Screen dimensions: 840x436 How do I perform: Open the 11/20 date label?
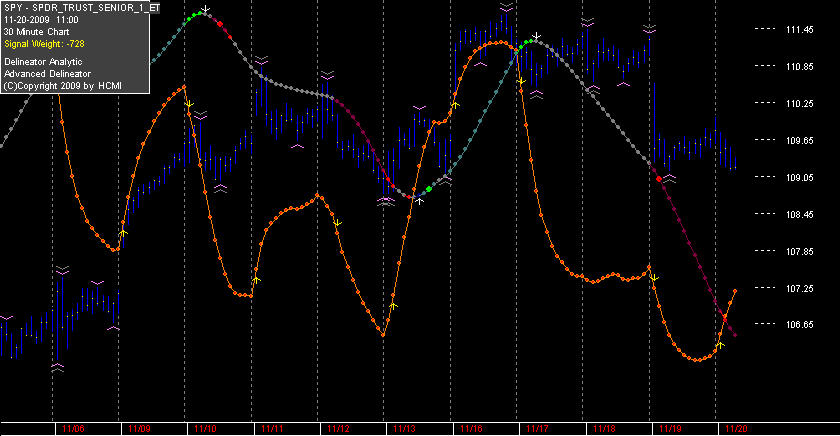tap(736, 429)
